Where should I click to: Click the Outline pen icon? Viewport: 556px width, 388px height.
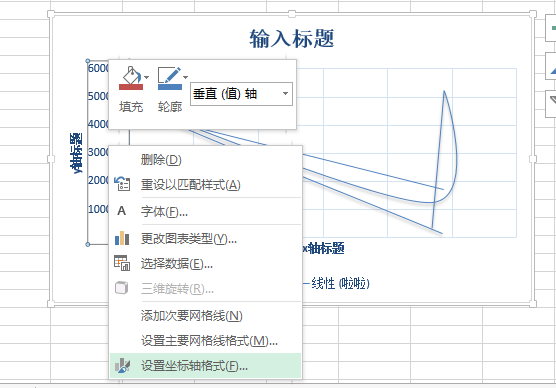(169, 75)
